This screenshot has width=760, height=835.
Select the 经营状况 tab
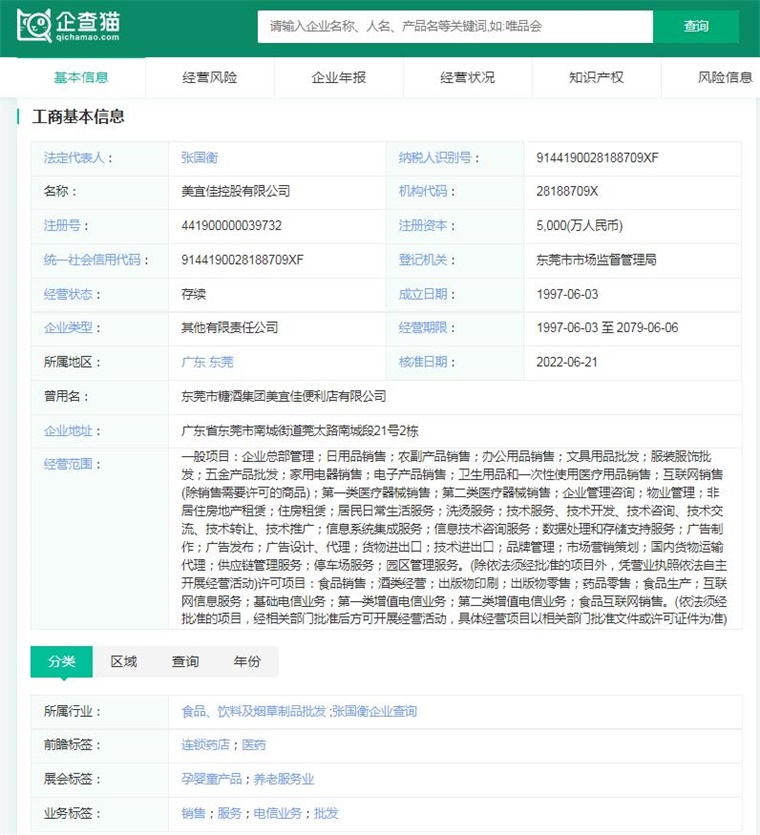468,77
